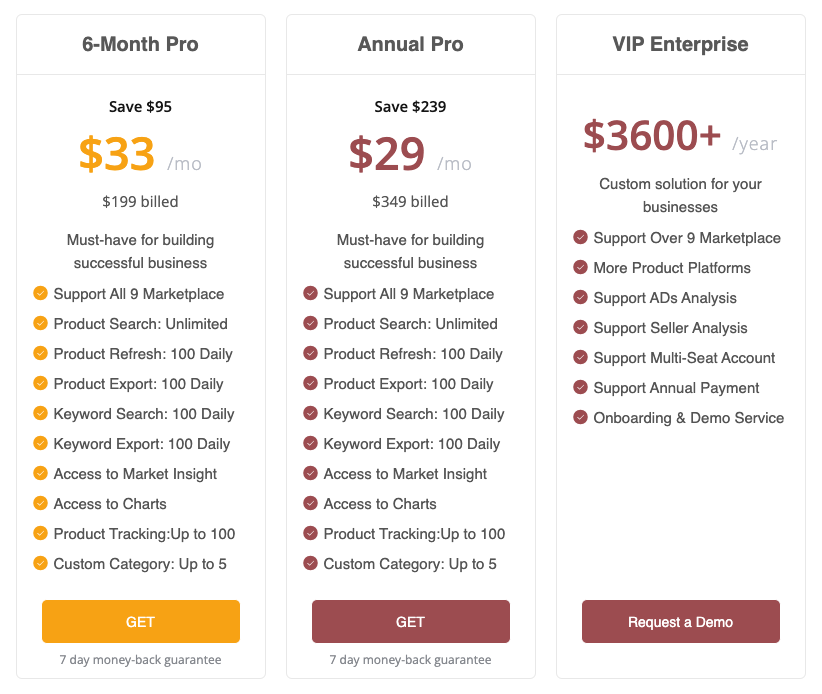Click maroon check icon beside Product Search: Unlimited
Screen dimensions: 822x694
coord(310,324)
